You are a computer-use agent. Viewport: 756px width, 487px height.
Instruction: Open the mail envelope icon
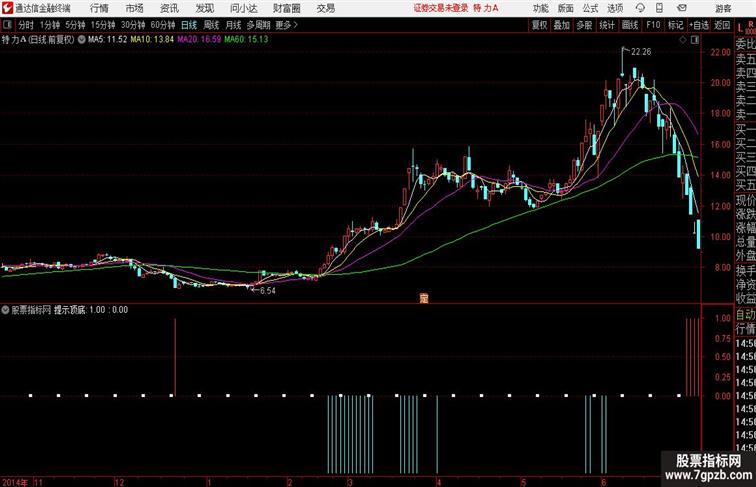click(x=682, y=8)
